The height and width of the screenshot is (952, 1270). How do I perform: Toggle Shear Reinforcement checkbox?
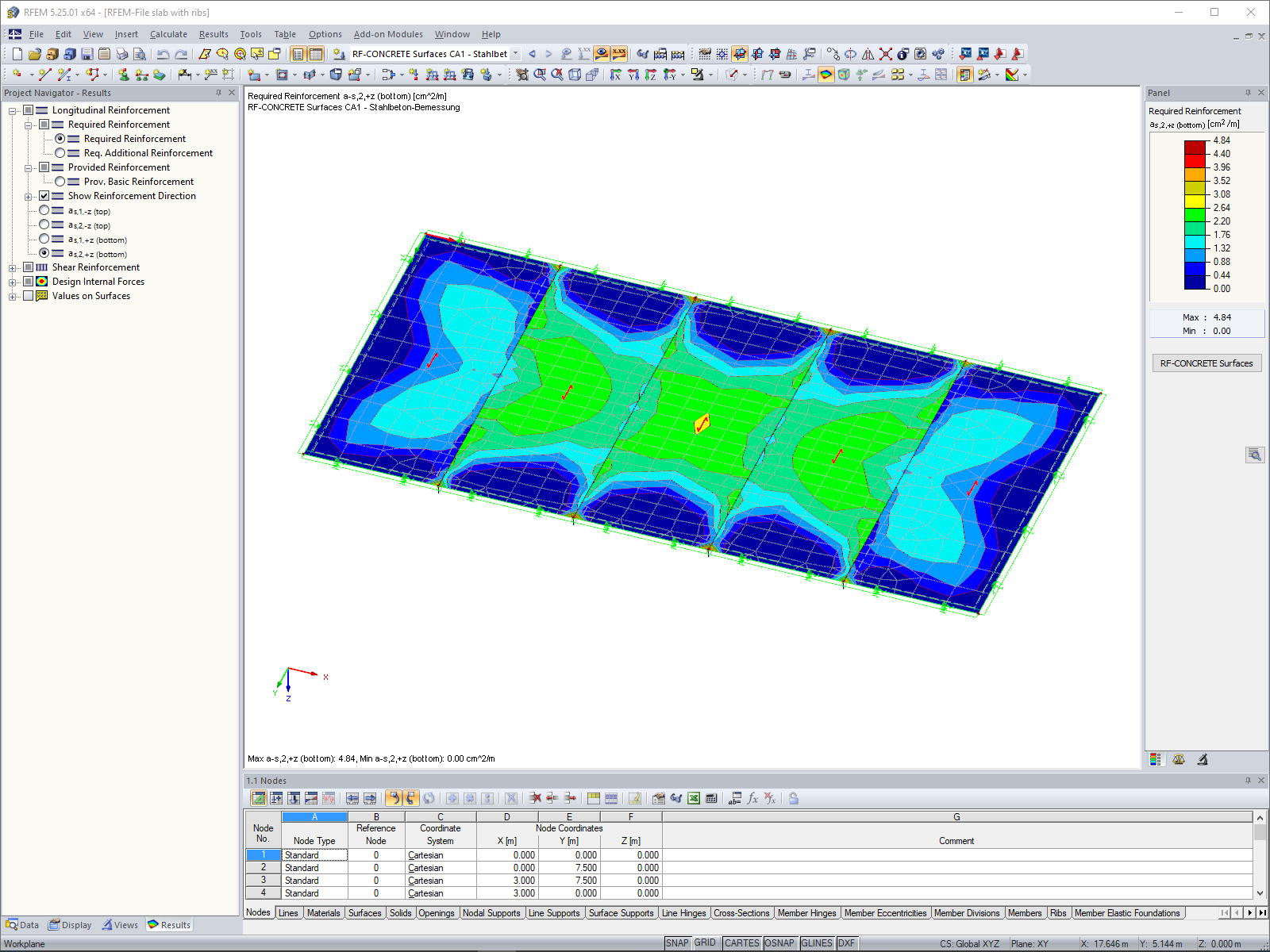click(x=29, y=267)
